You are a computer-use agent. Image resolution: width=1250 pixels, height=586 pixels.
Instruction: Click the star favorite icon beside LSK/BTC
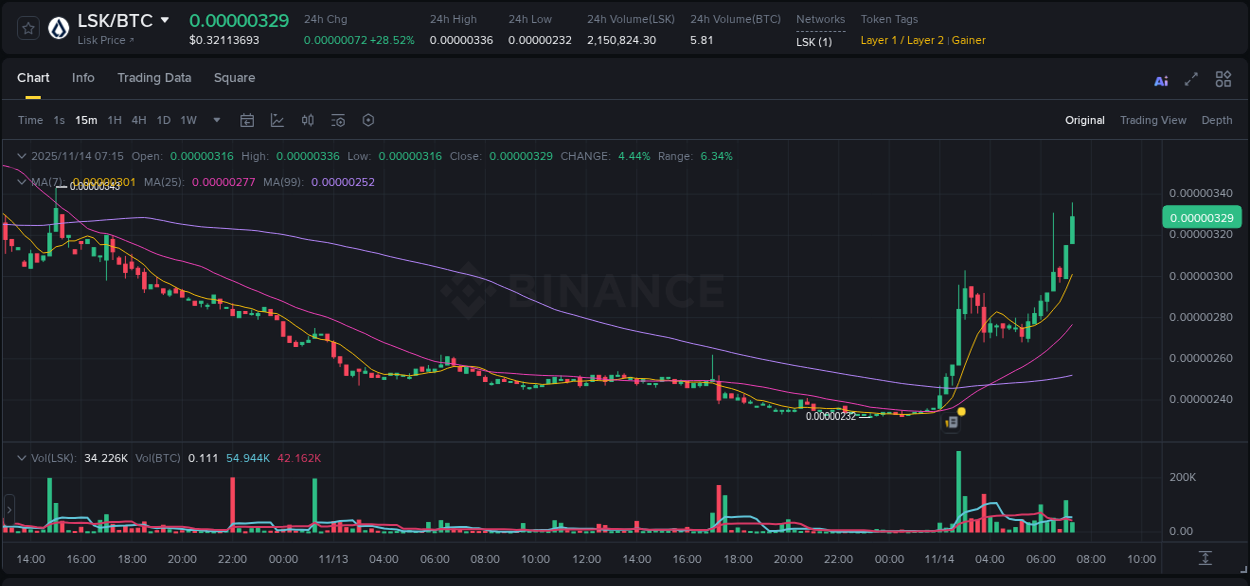point(27,28)
